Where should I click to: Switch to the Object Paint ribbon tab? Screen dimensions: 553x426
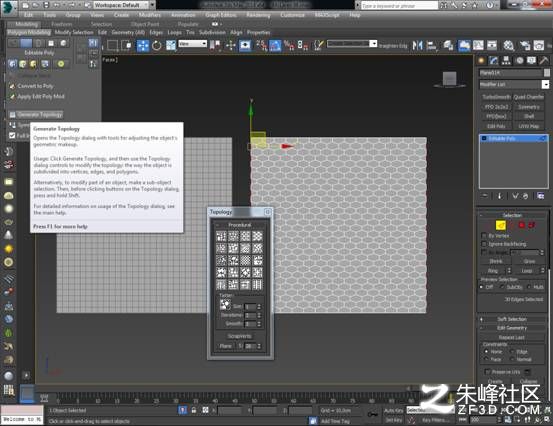point(145,24)
